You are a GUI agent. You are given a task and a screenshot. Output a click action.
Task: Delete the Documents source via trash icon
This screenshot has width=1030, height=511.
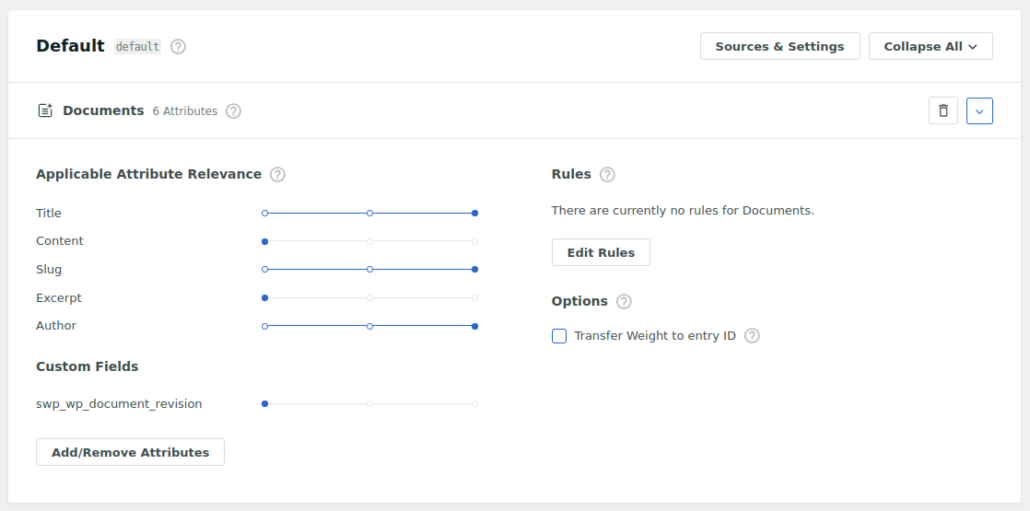pos(943,111)
